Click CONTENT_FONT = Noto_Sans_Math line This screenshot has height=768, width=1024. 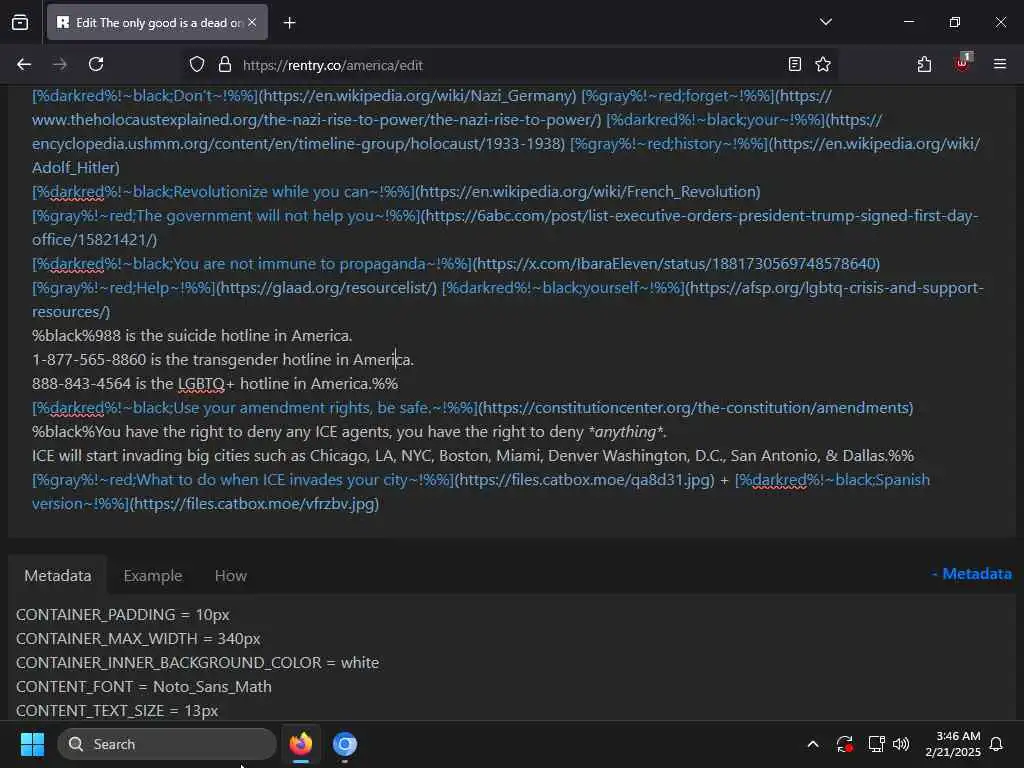[144, 686]
